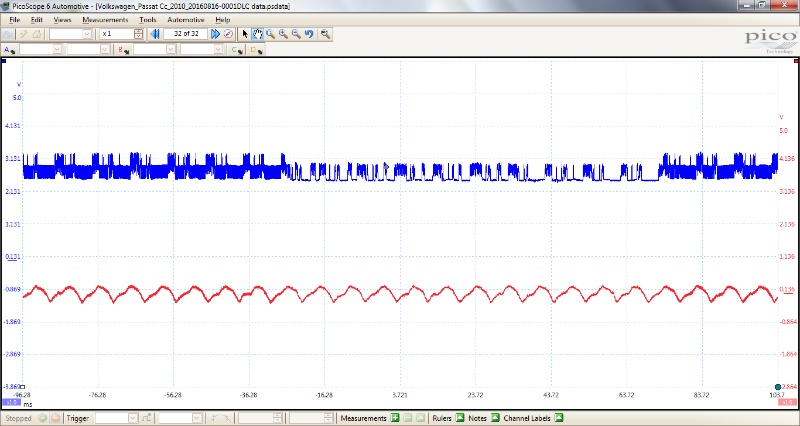Image resolution: width=800 pixels, height=426 pixels.
Task: Open the Help menu
Action: coord(222,20)
